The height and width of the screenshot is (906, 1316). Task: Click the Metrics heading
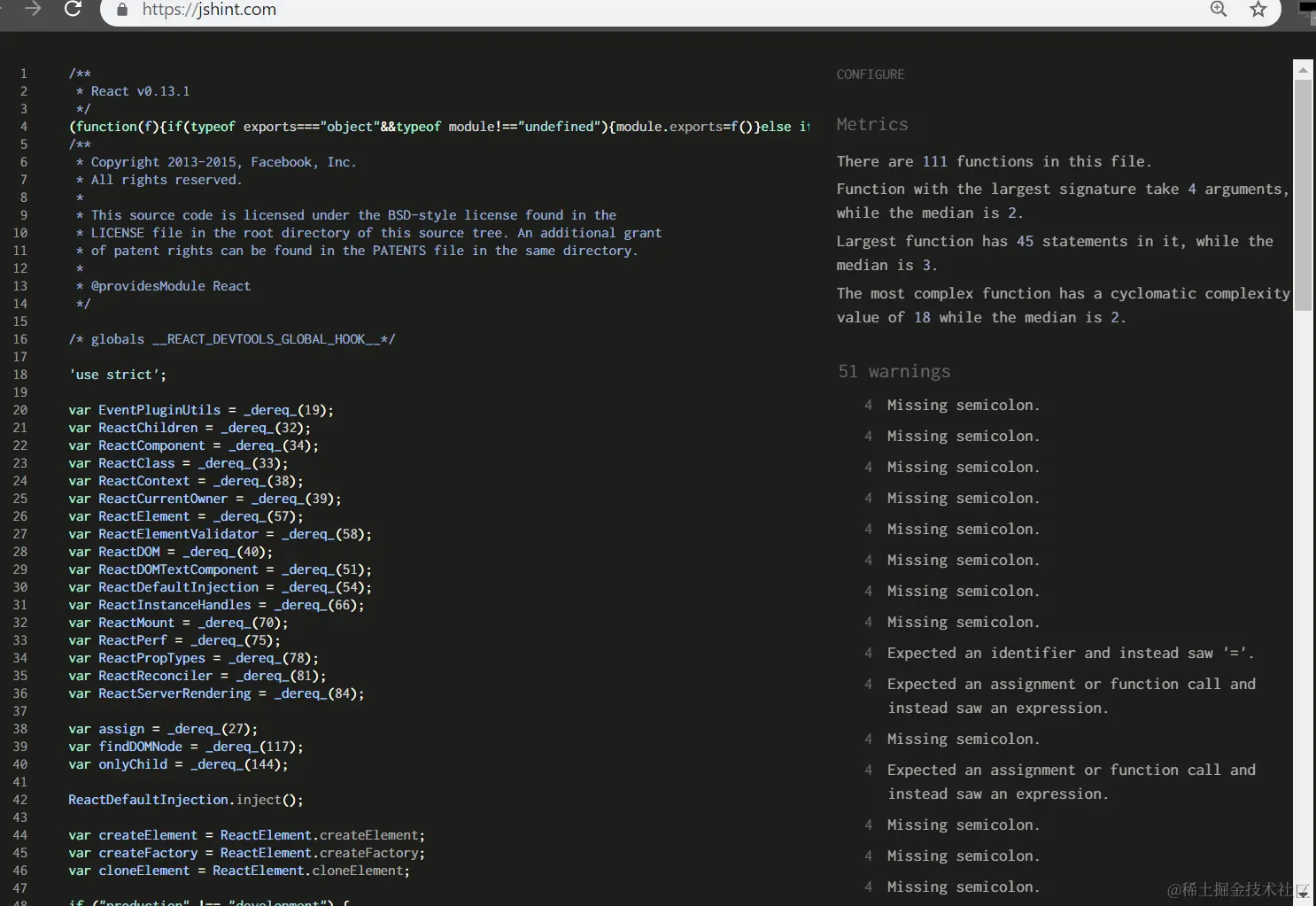coord(872,125)
